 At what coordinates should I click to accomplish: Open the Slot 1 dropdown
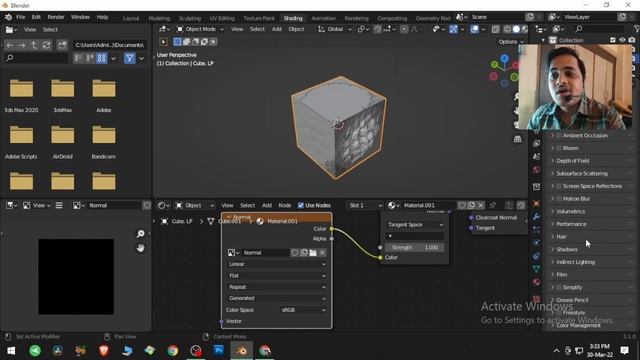365,205
